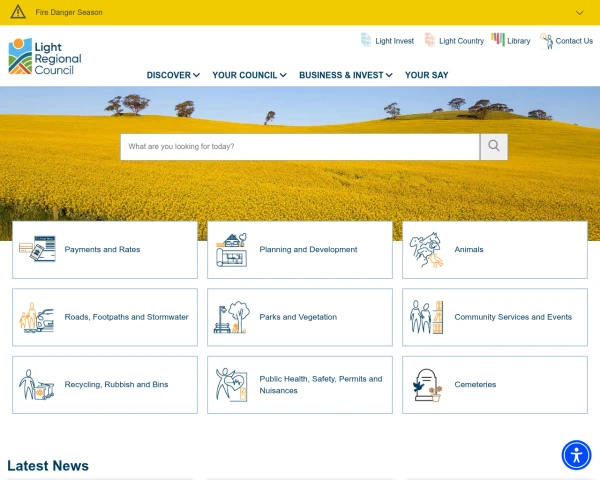
Task: Click the Animals tile icon
Action: tap(427, 250)
